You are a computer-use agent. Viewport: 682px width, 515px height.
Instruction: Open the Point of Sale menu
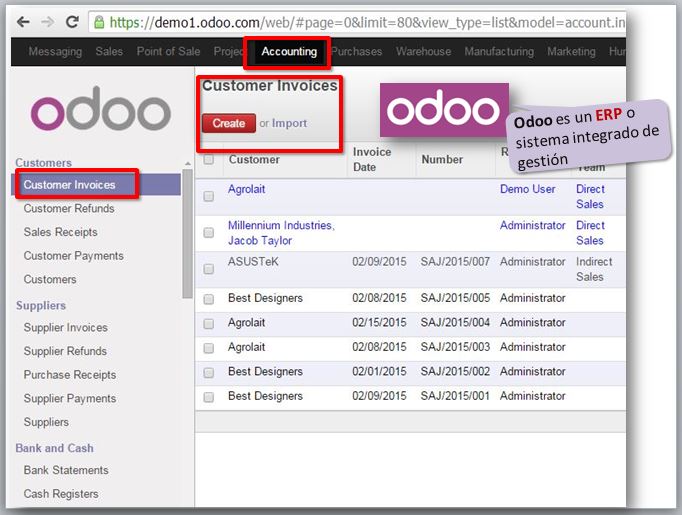[168, 51]
